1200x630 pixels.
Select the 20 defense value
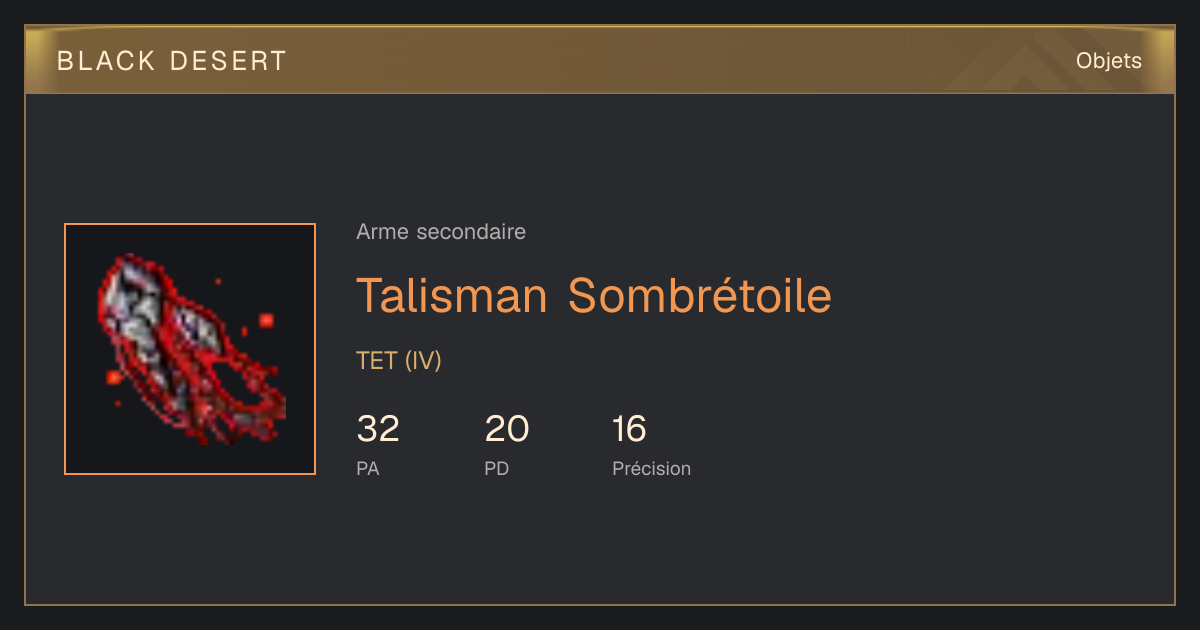coord(507,429)
